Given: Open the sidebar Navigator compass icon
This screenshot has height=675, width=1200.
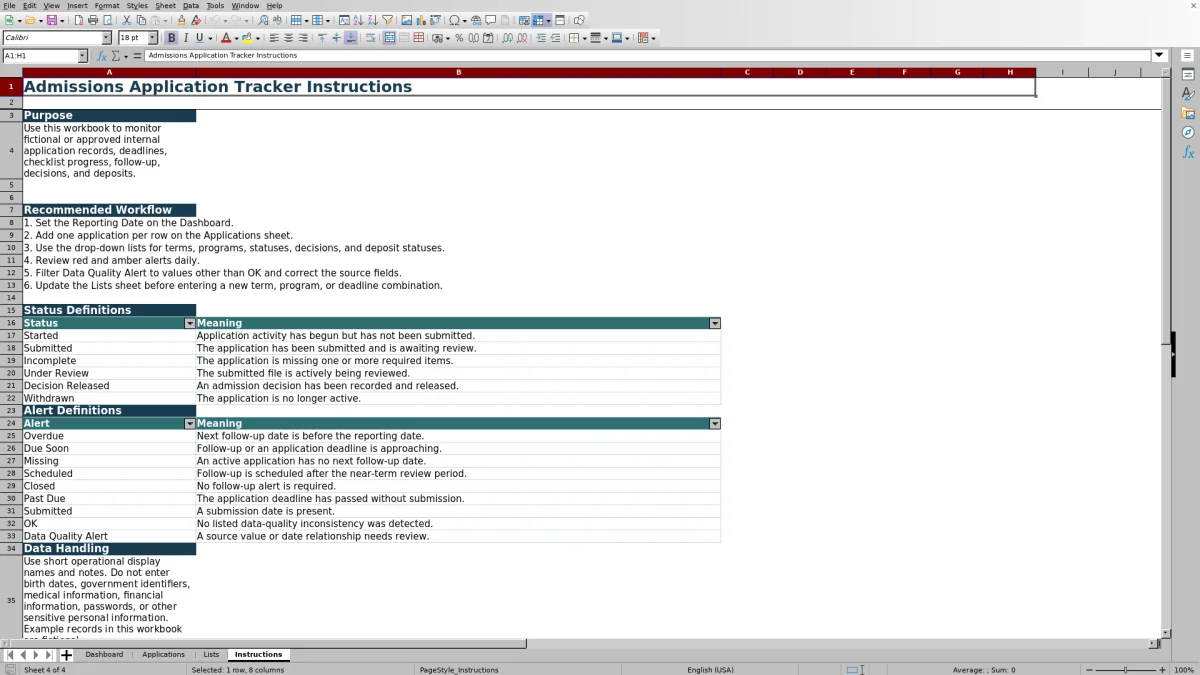Looking at the screenshot, I should coord(1188,132).
